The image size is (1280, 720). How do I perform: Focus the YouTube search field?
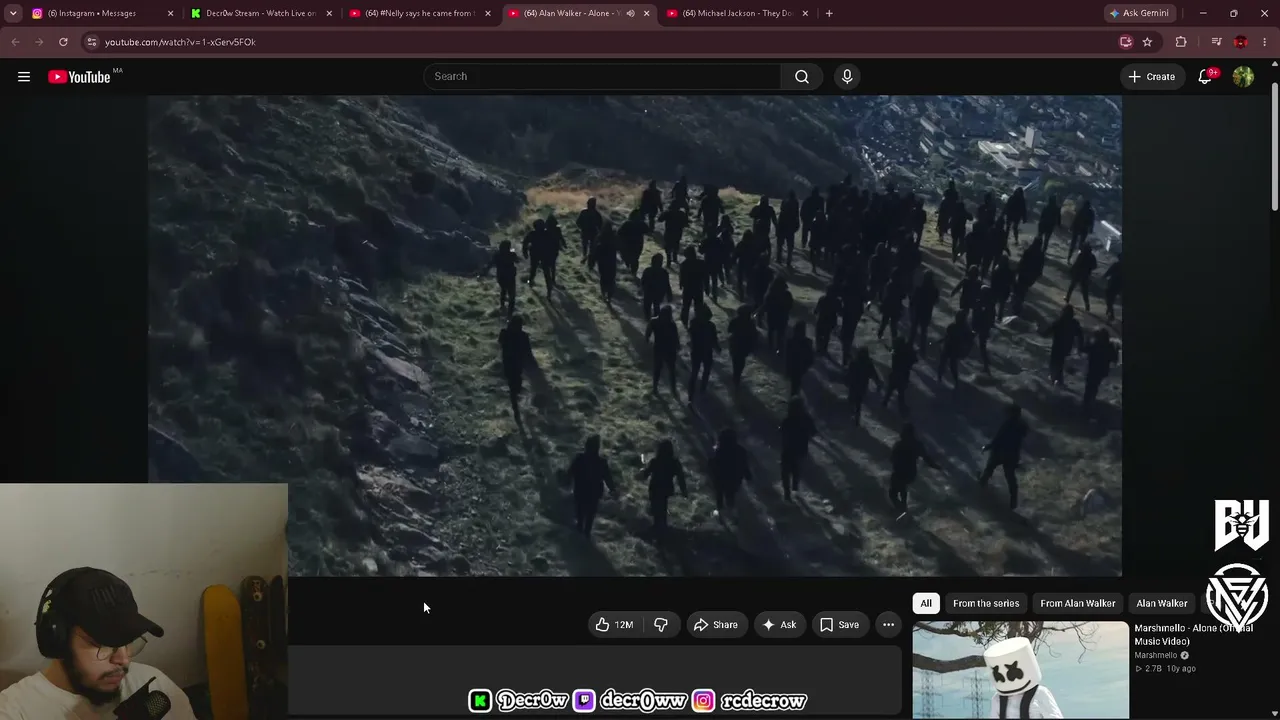click(602, 77)
